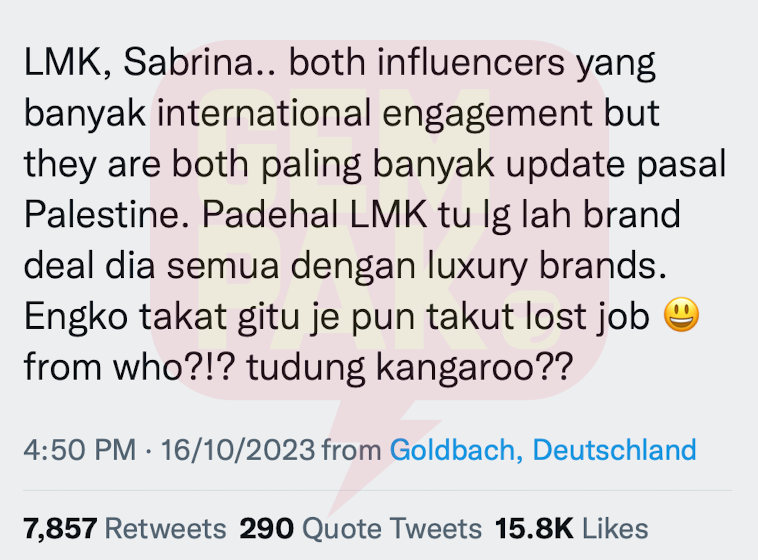Image resolution: width=758 pixels, height=560 pixels.
Task: Click the word 'Engko' in tweet
Action: coord(76,317)
